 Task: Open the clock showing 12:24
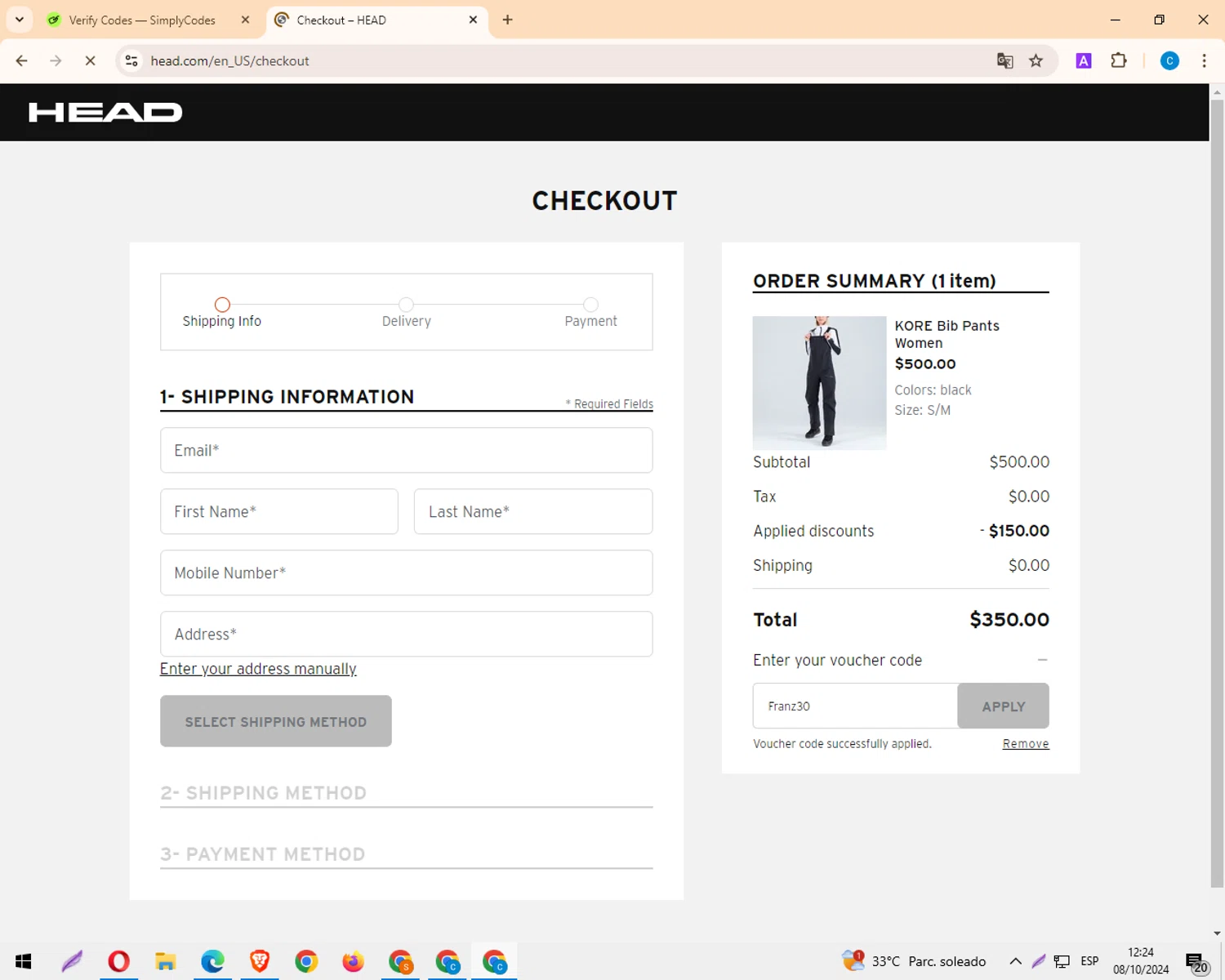[1141, 961]
